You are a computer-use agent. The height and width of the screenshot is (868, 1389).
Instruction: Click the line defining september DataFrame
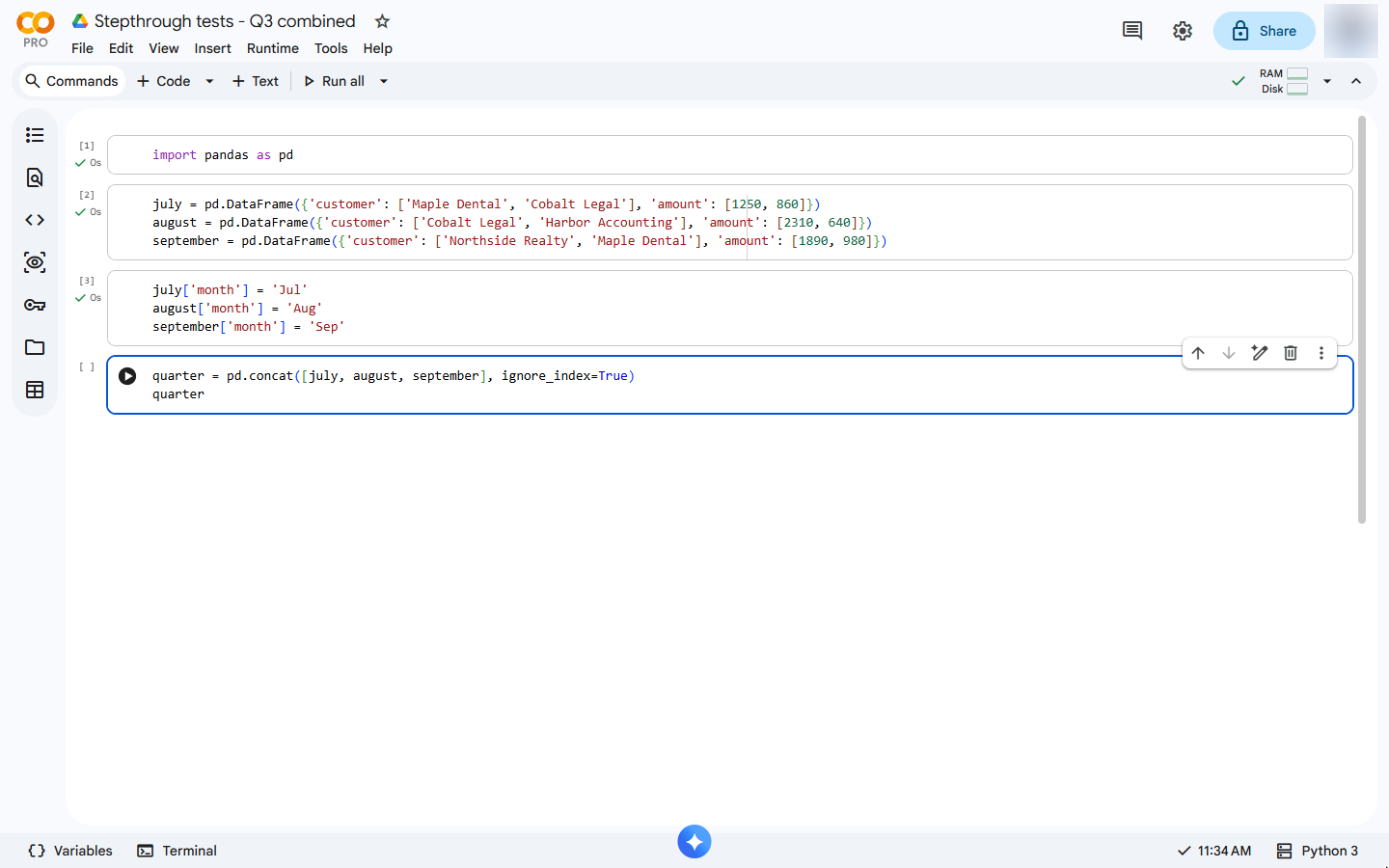[x=519, y=241]
